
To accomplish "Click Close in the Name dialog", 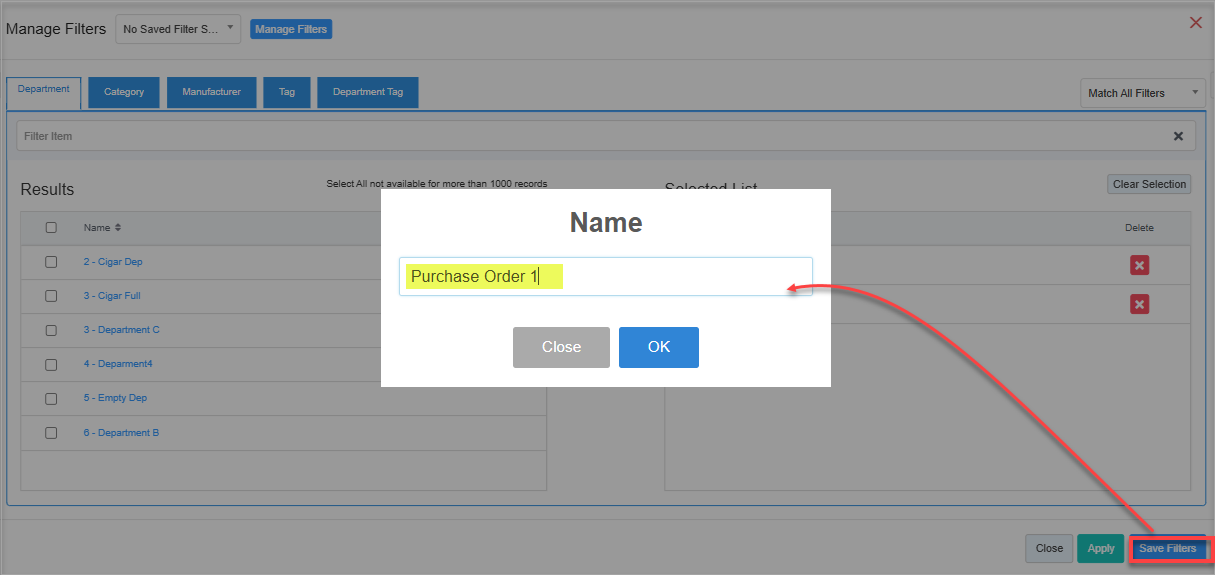I will (x=561, y=347).
